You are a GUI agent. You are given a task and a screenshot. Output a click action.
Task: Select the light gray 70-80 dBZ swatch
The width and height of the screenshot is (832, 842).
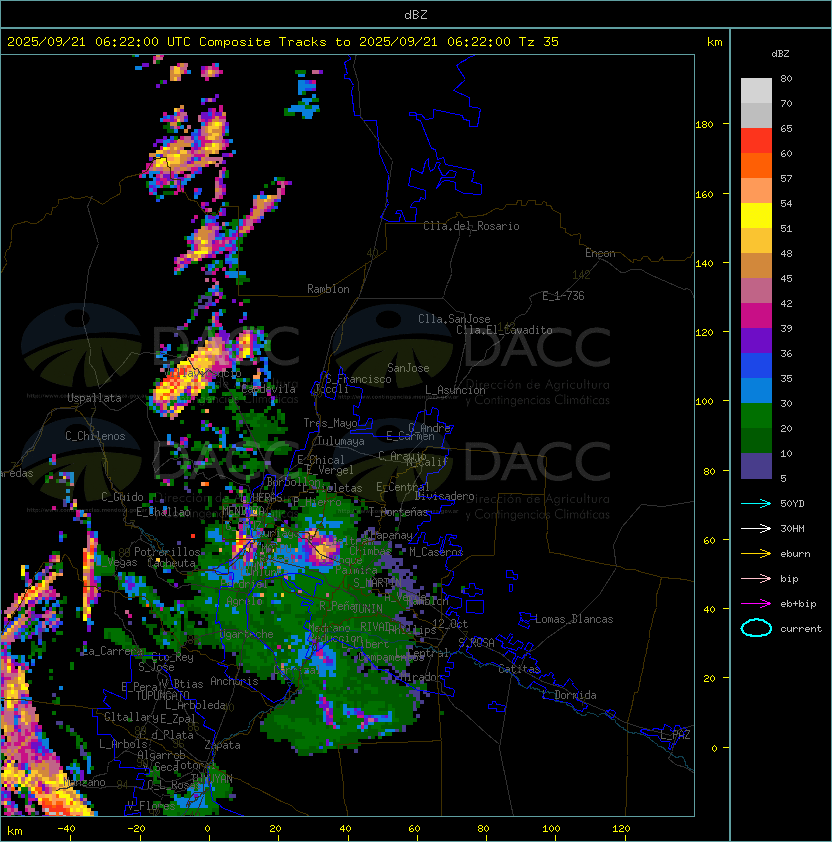[x=756, y=91]
